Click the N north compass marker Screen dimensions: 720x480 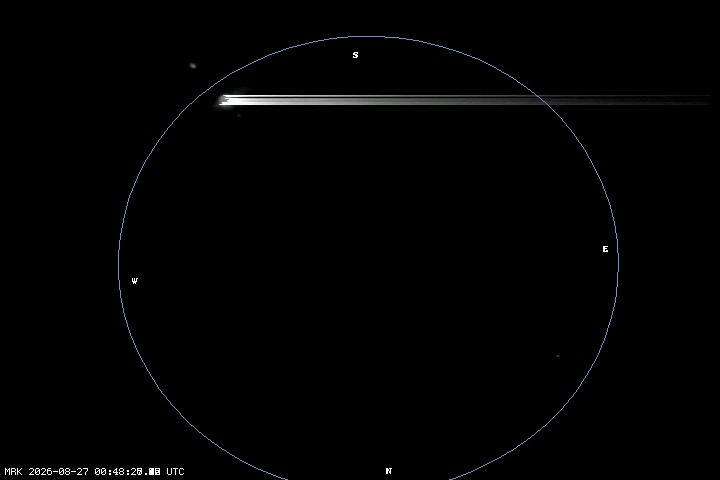tap(388, 471)
